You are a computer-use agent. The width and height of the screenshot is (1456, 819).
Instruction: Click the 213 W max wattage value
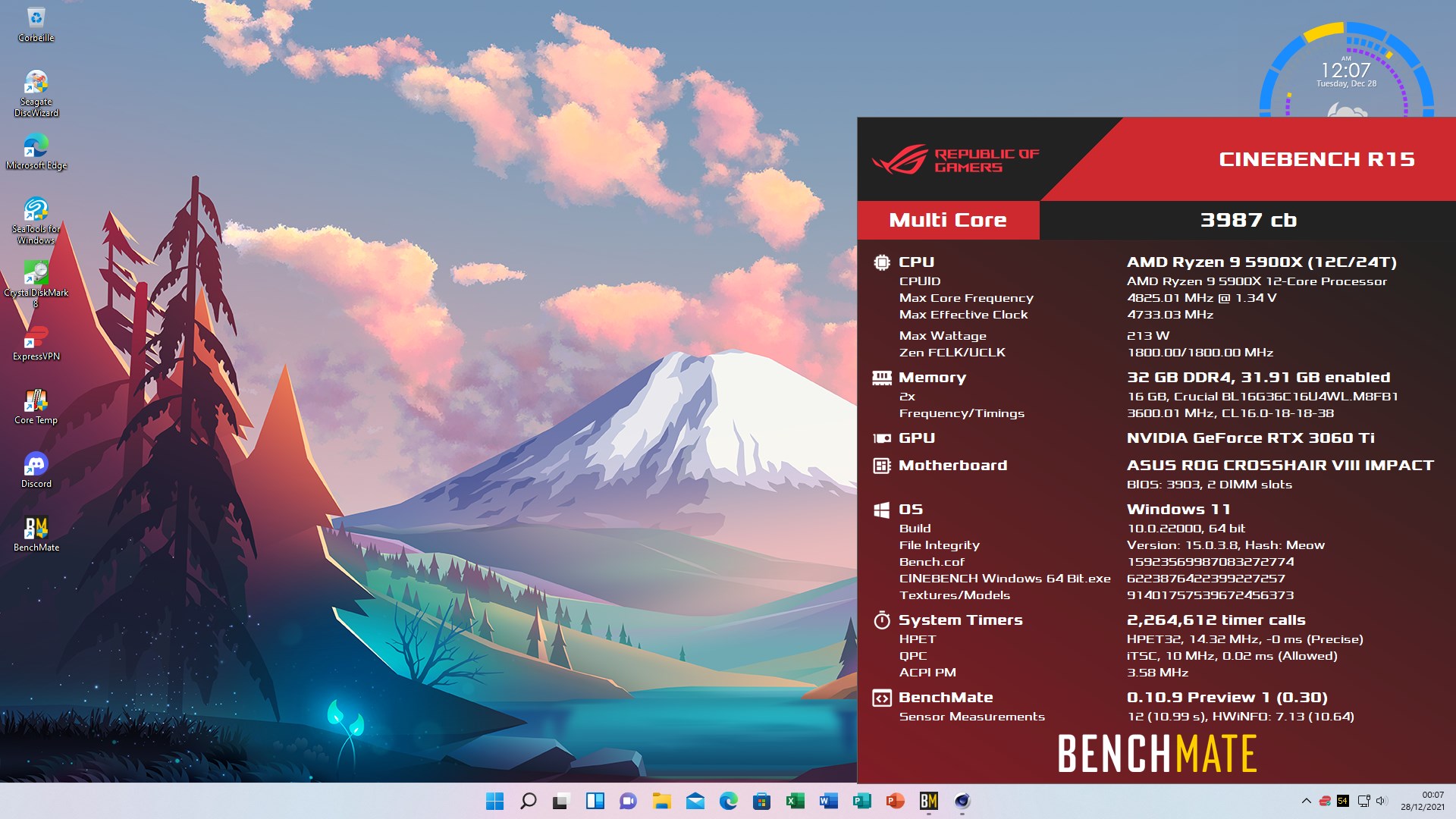tap(1148, 336)
